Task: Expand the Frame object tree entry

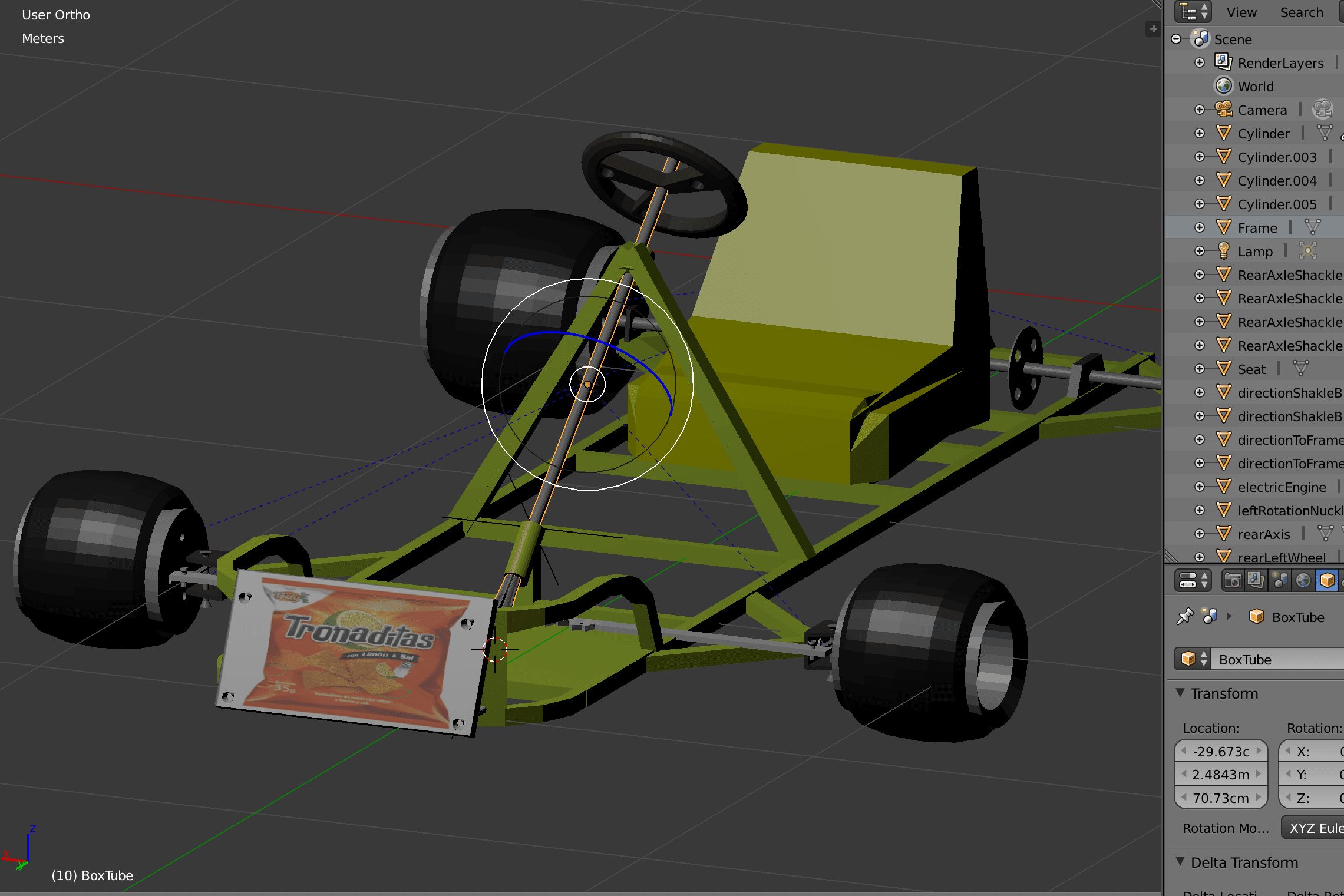Action: pos(1200,227)
